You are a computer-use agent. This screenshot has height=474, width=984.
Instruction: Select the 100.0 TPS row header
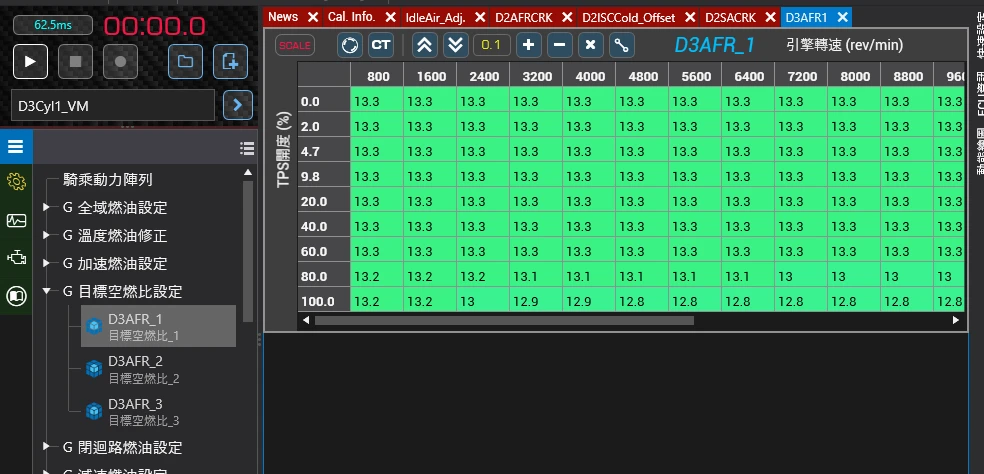tap(324, 301)
